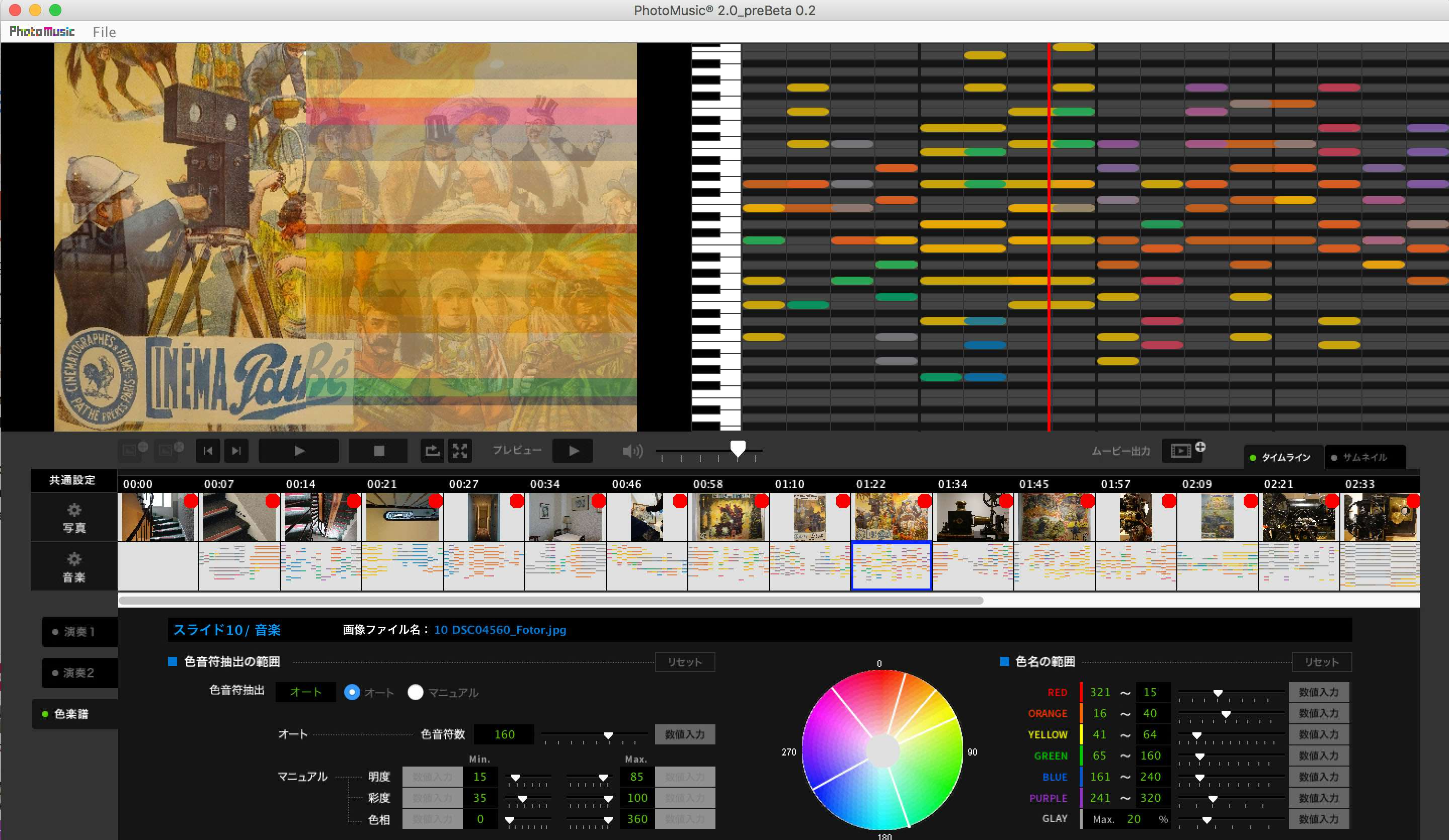Click リセット for 色音符抽出の範囲

[684, 662]
